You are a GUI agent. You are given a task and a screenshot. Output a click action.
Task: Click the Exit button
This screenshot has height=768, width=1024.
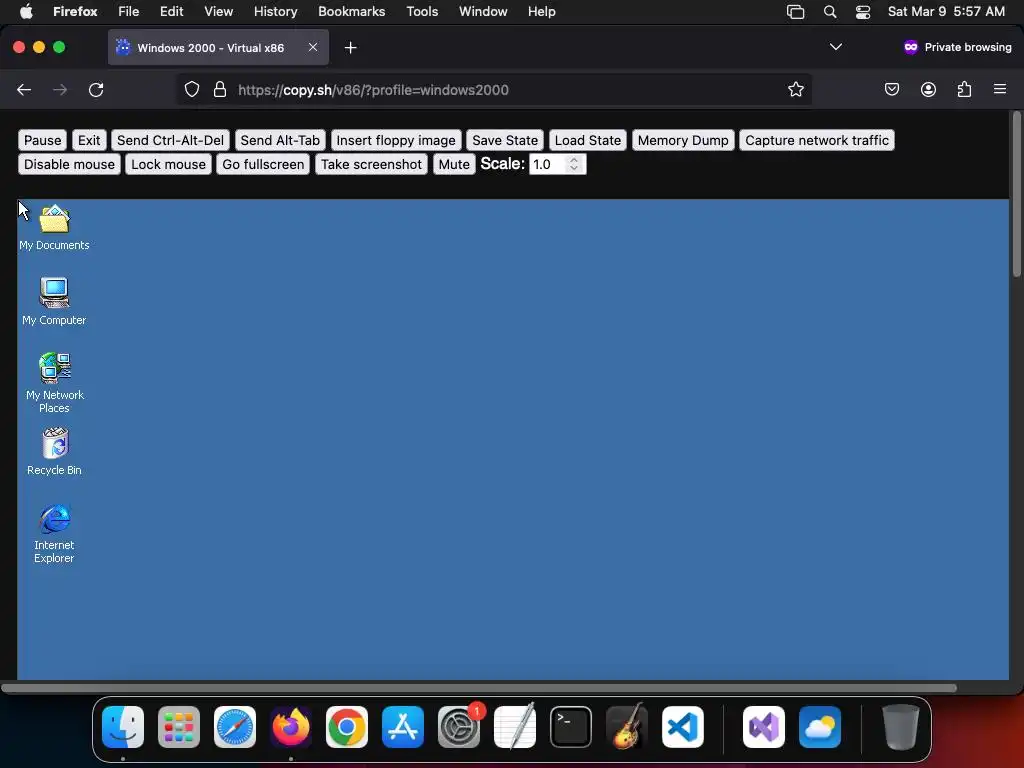pos(89,140)
